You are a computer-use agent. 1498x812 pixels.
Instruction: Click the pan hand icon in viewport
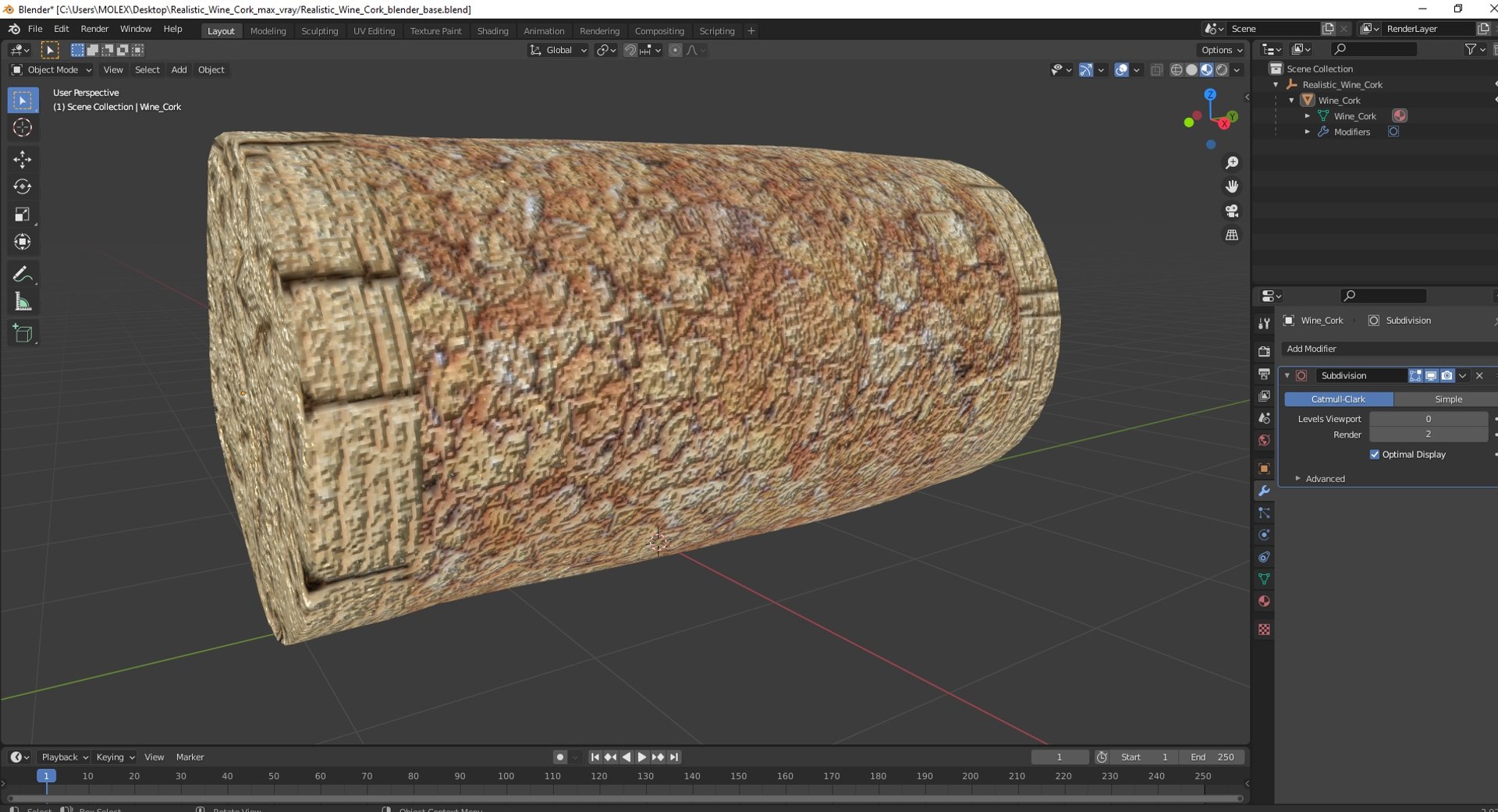pyautogui.click(x=1232, y=186)
